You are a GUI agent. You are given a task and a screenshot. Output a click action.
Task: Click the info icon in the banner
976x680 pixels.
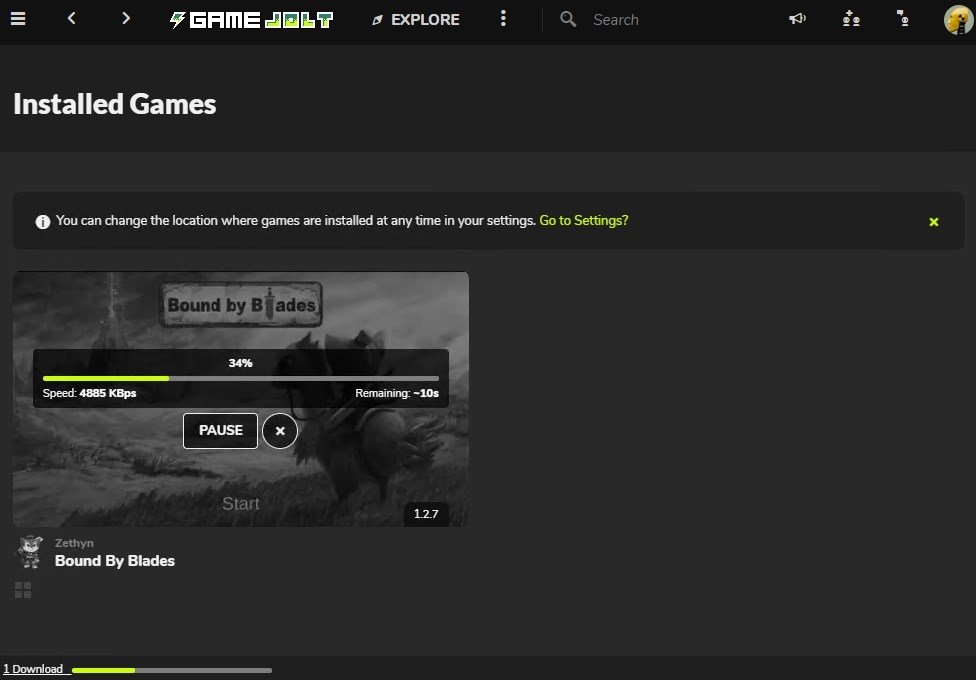click(x=42, y=222)
